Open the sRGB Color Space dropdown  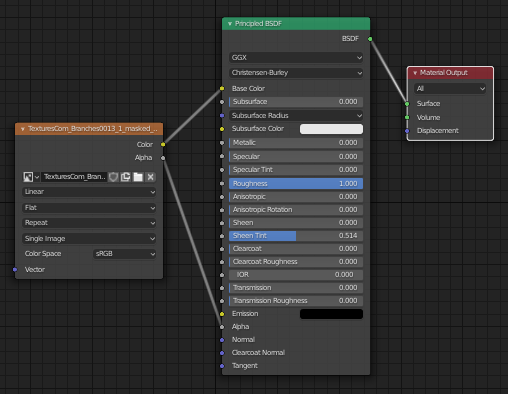(x=124, y=254)
